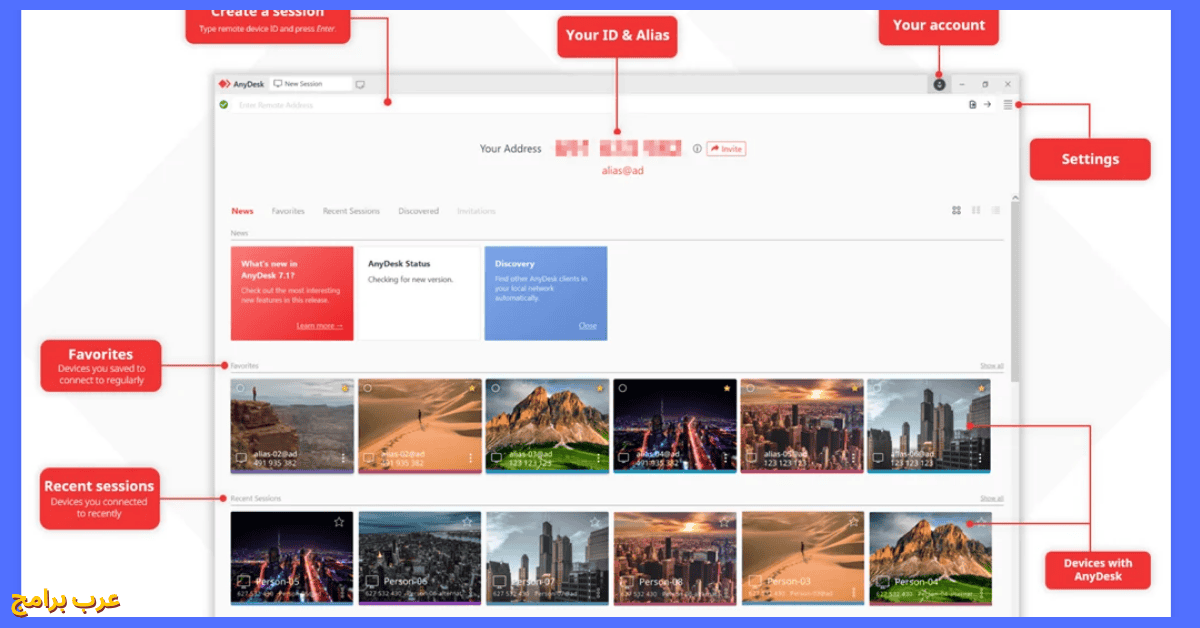This screenshot has height=628, width=1200.
Task: Connect to the Person-08 thumbnail
Action: (x=675, y=558)
